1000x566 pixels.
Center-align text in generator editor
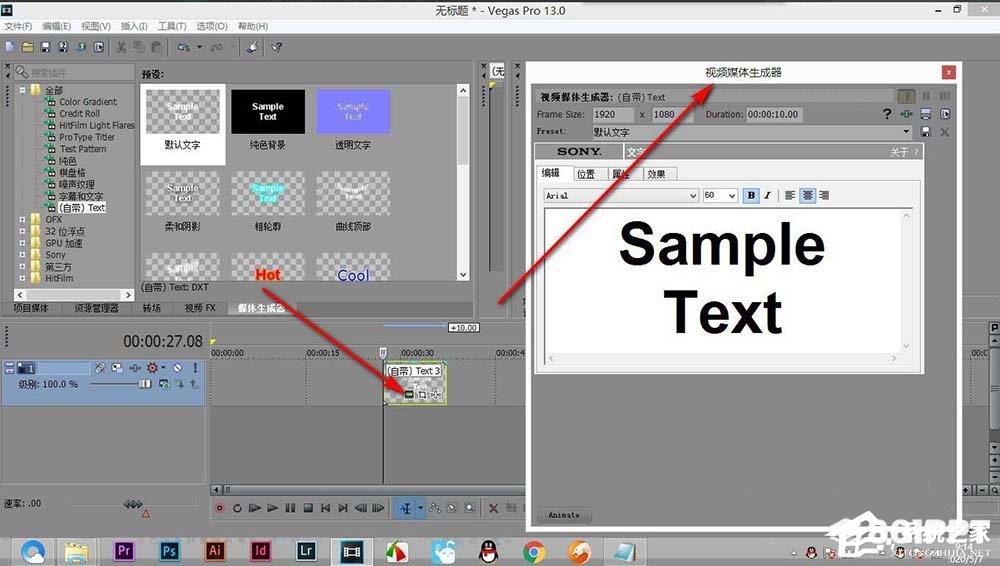(807, 195)
